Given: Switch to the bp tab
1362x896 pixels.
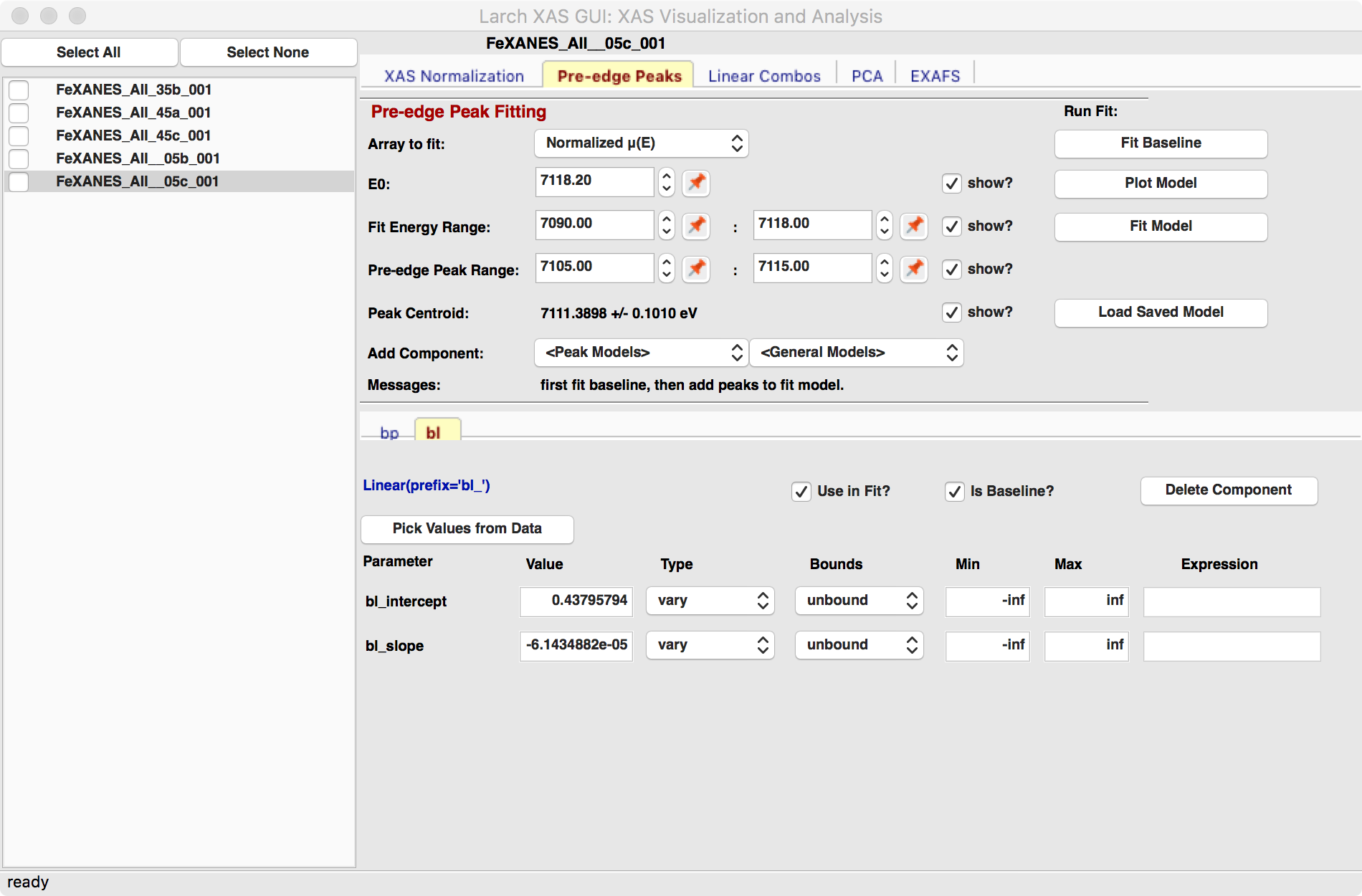Looking at the screenshot, I should point(389,431).
